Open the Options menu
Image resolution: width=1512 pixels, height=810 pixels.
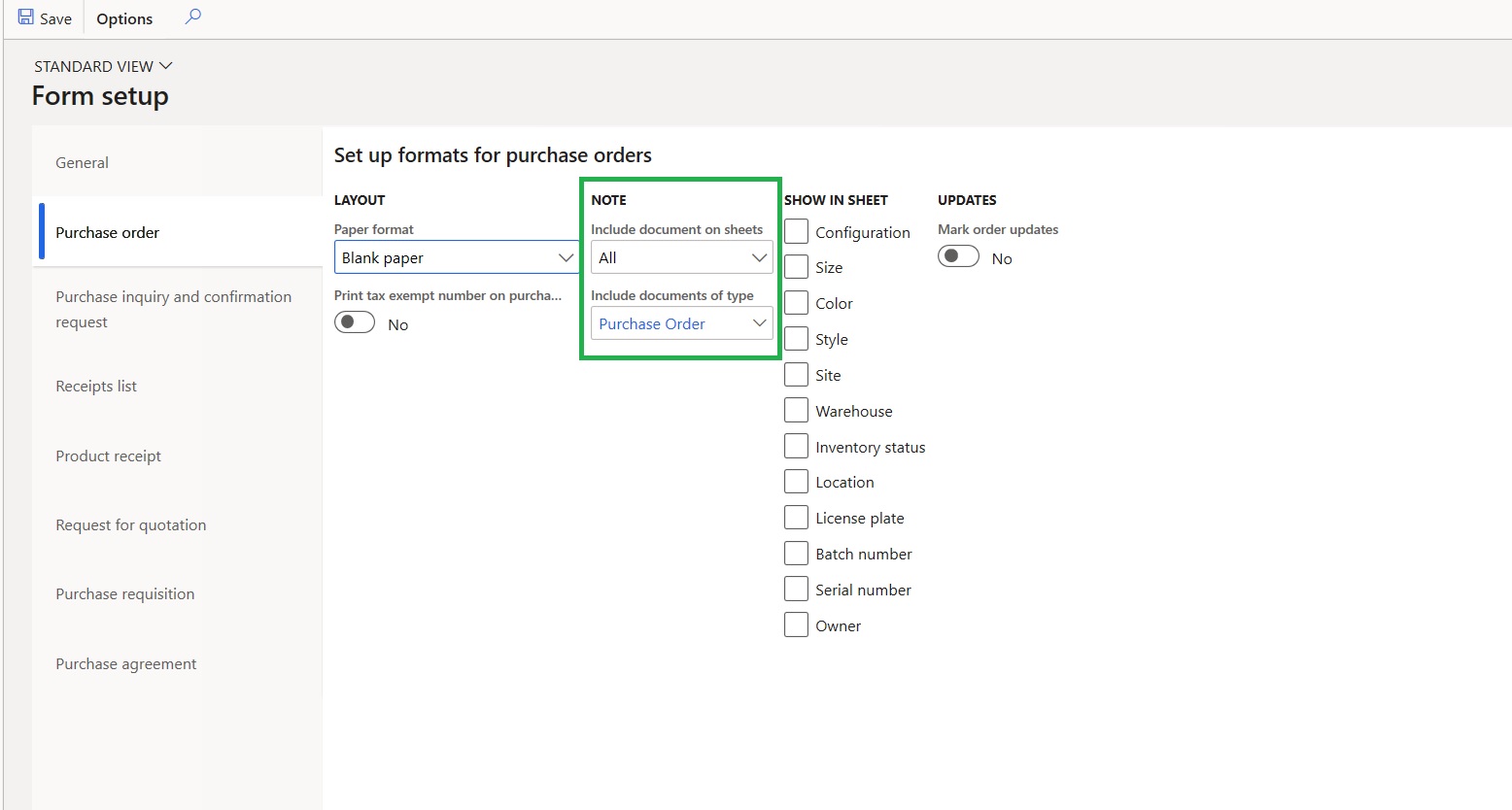(x=124, y=18)
